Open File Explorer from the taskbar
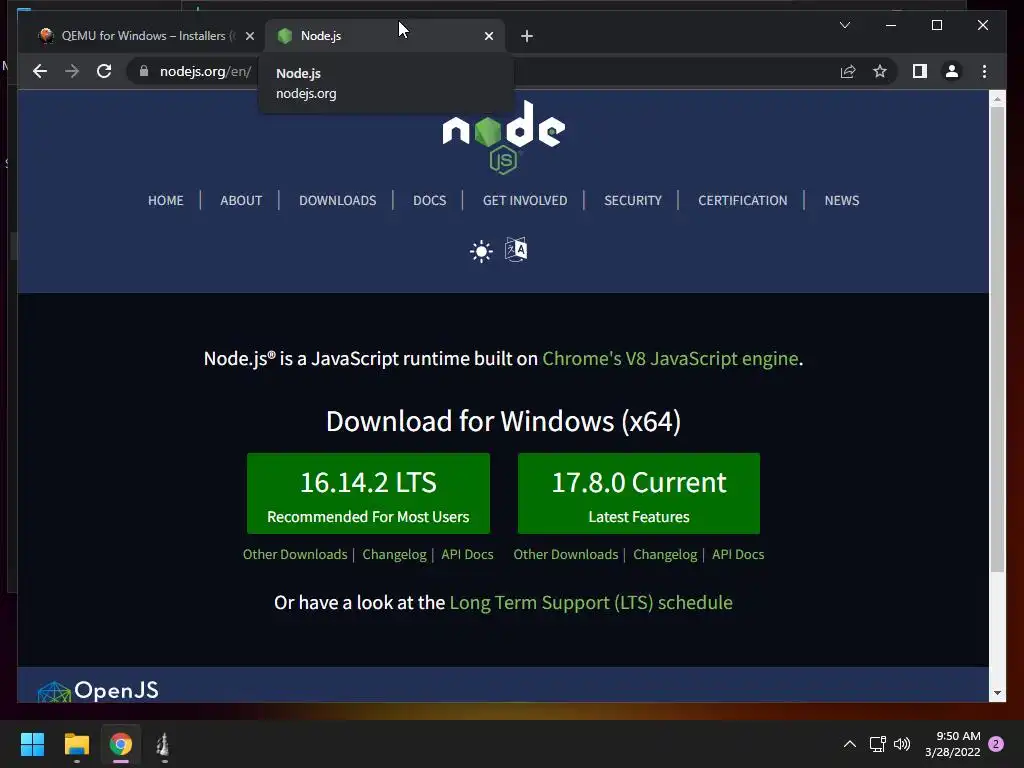The width and height of the screenshot is (1024, 768). [76, 744]
